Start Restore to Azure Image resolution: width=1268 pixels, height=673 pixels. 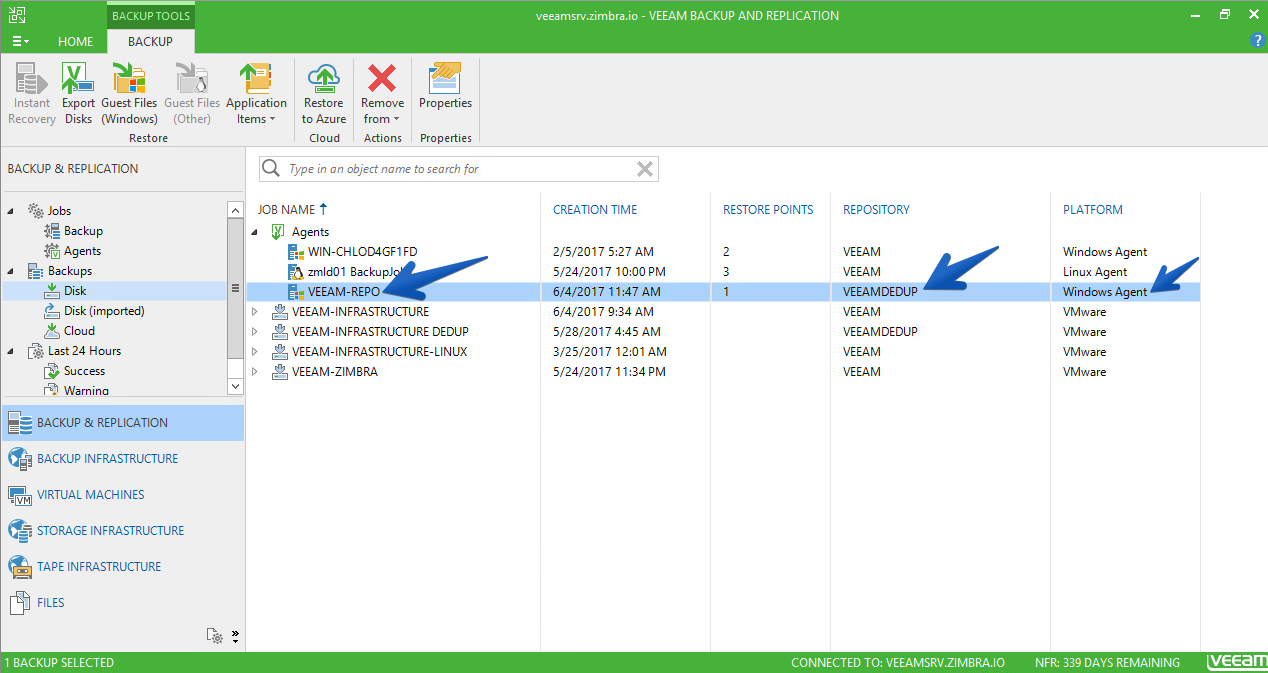point(324,94)
